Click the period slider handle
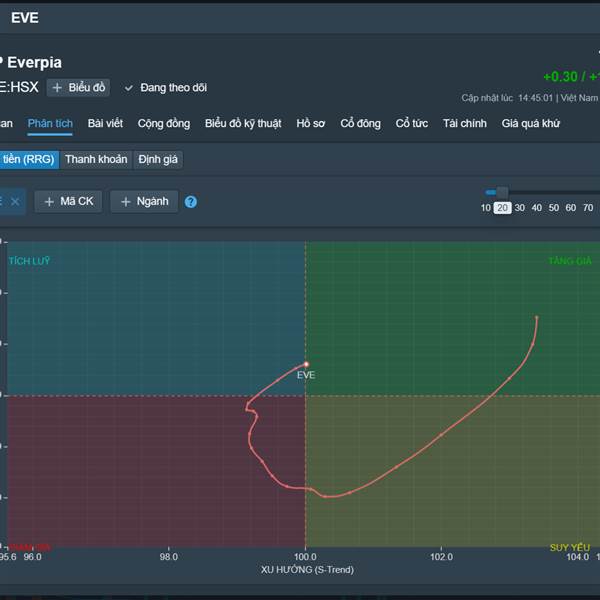 tap(502, 192)
